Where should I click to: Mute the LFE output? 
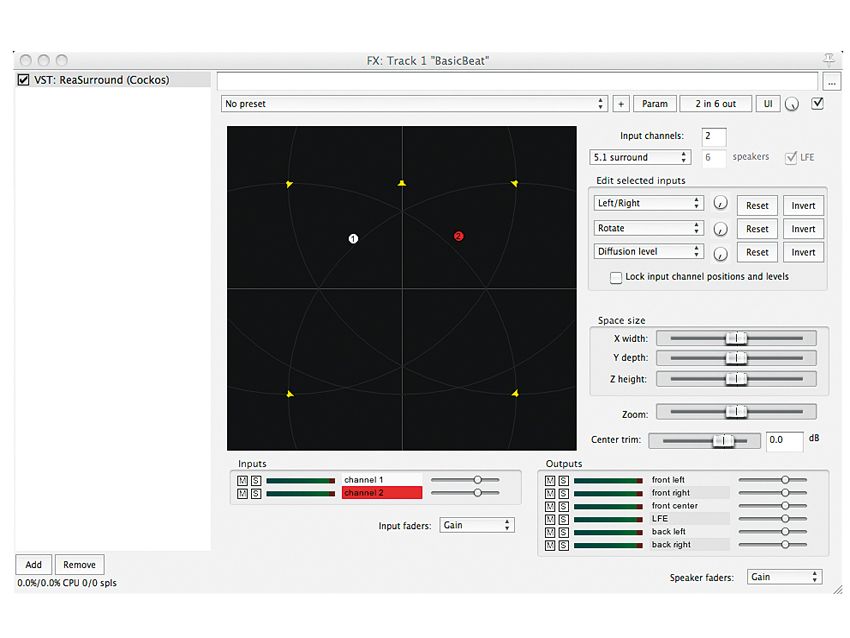click(x=550, y=519)
